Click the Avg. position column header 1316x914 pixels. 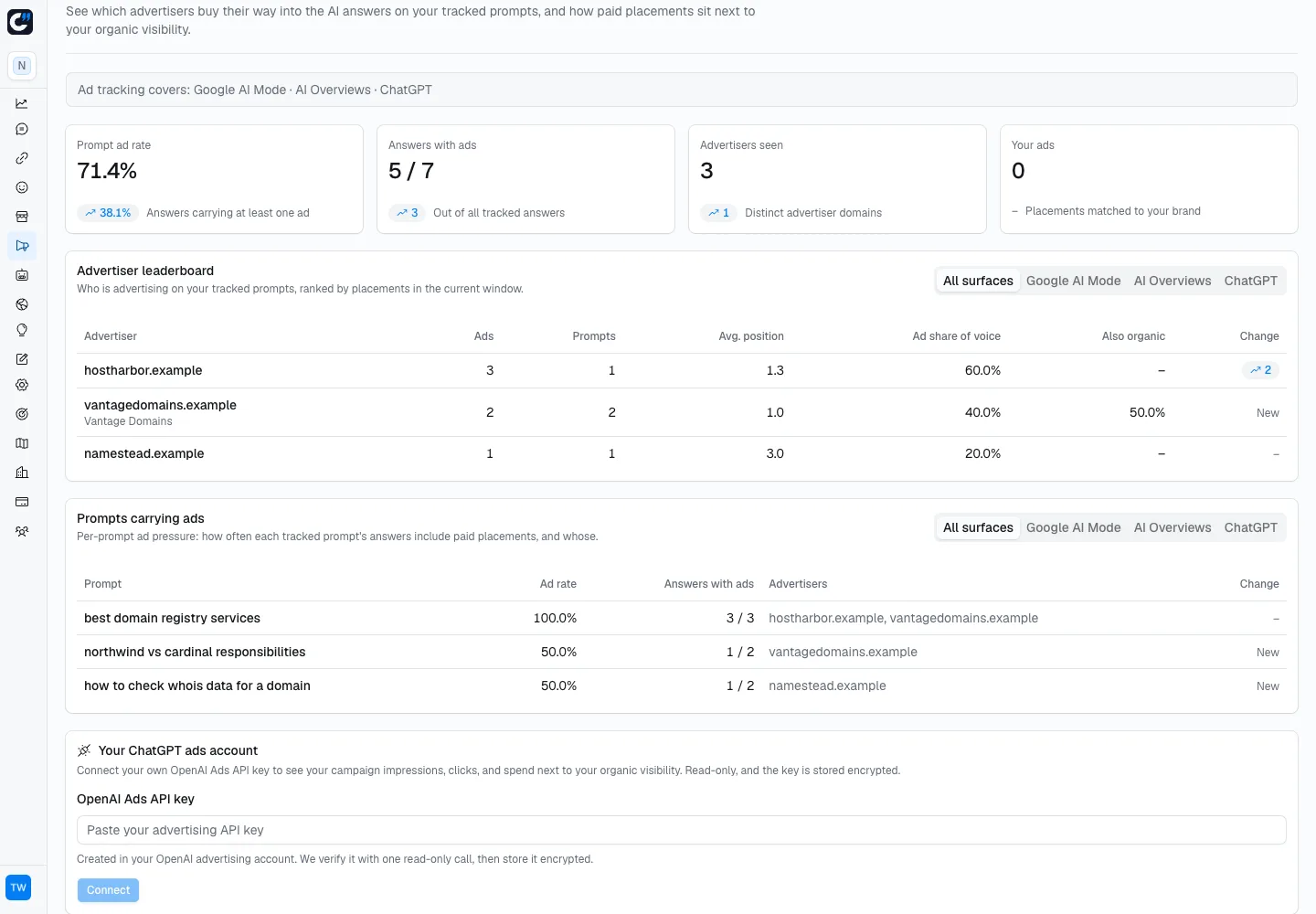click(x=751, y=336)
